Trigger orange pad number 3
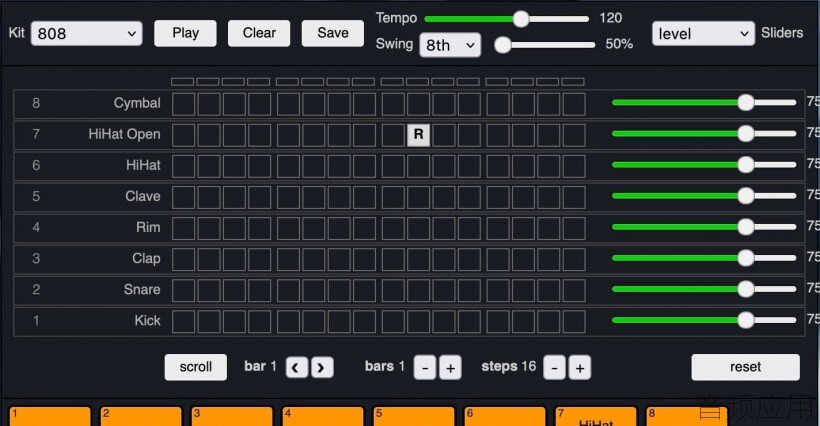 (x=232, y=416)
